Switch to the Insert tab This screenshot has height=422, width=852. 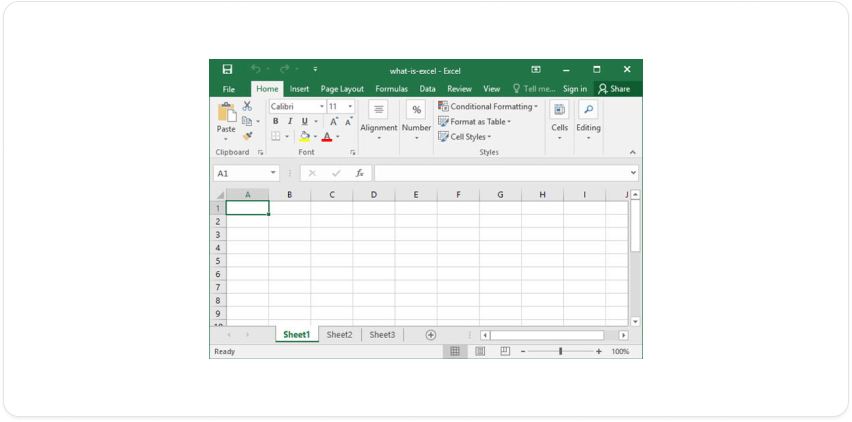[299, 89]
